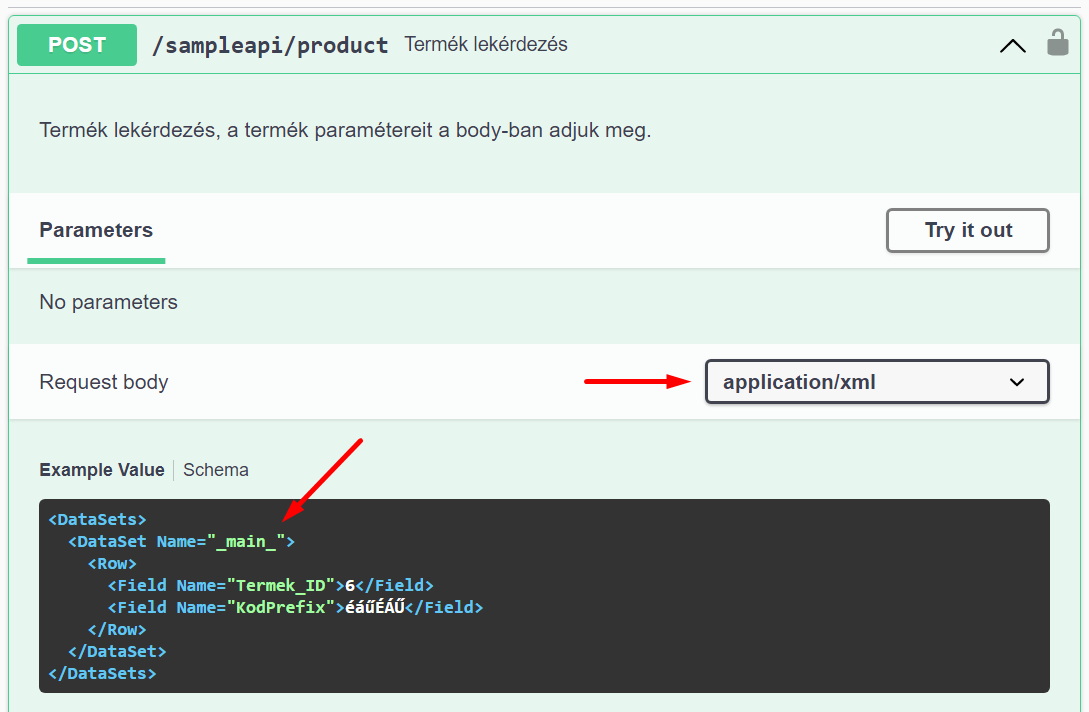Click the authorization lock icon
The width and height of the screenshot is (1089, 712).
(x=1057, y=43)
